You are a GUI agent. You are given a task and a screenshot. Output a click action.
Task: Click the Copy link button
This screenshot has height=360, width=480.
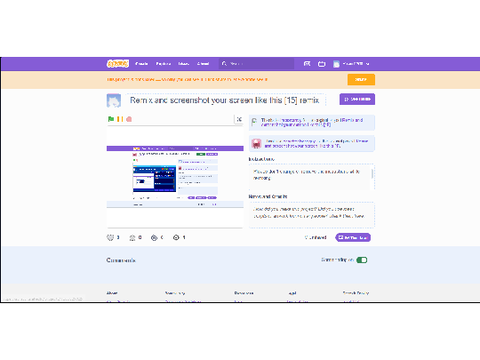coord(353,237)
